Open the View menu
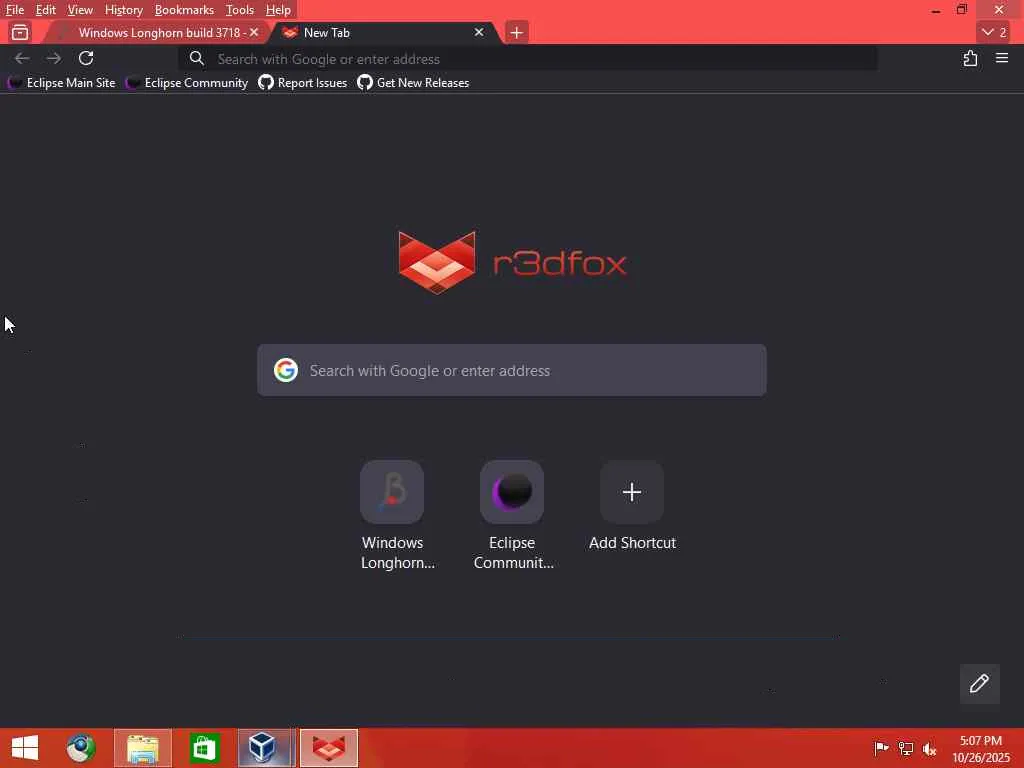The width and height of the screenshot is (1024, 768). [x=80, y=10]
